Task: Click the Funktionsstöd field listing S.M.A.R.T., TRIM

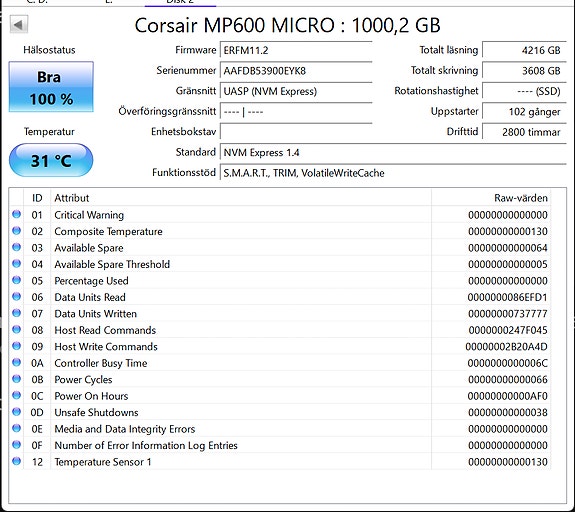Action: [393, 173]
